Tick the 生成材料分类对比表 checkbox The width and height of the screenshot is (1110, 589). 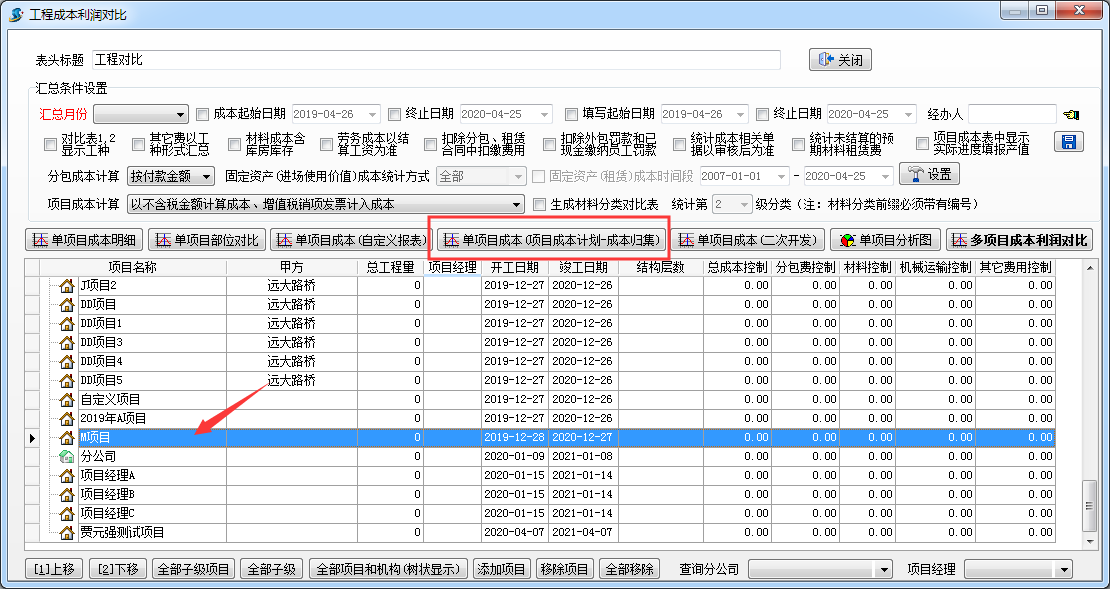540,205
